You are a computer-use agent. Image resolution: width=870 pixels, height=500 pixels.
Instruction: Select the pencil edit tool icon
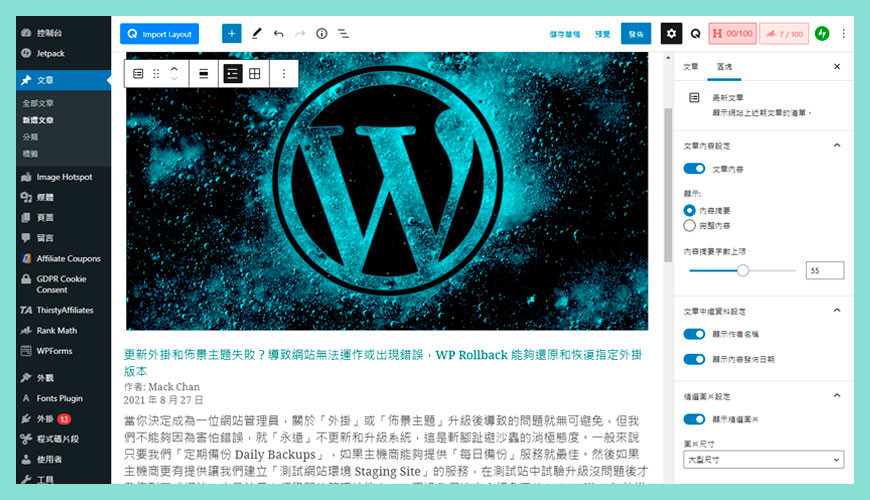pos(256,34)
